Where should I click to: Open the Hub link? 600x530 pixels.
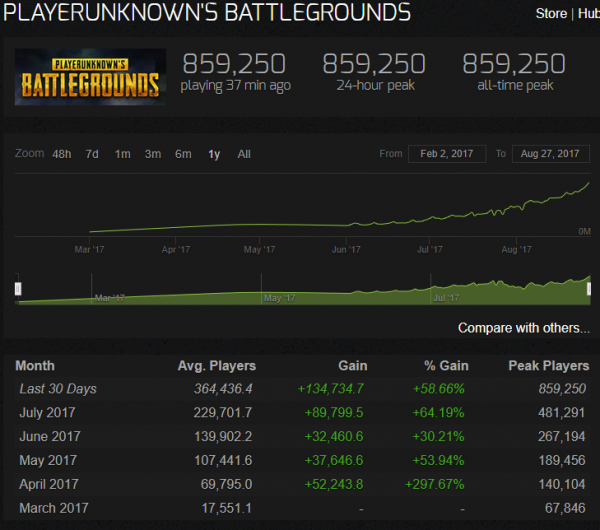click(x=589, y=14)
